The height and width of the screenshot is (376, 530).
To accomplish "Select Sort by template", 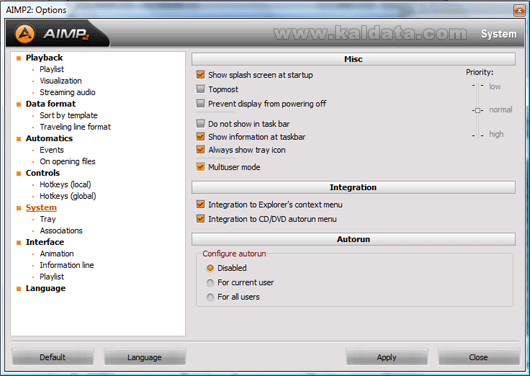I will tap(69, 115).
